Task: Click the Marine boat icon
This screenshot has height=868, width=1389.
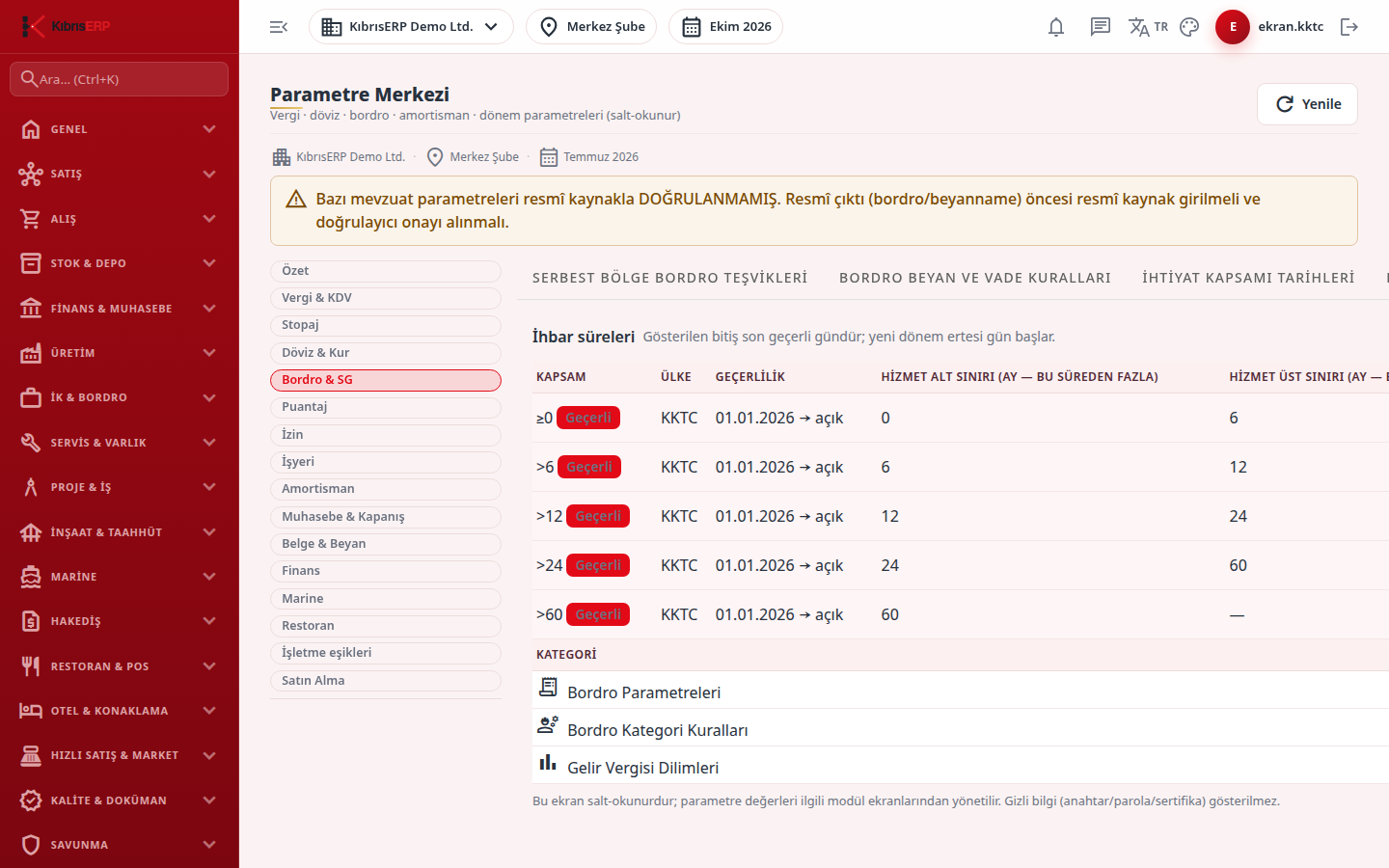Action: click(x=31, y=577)
